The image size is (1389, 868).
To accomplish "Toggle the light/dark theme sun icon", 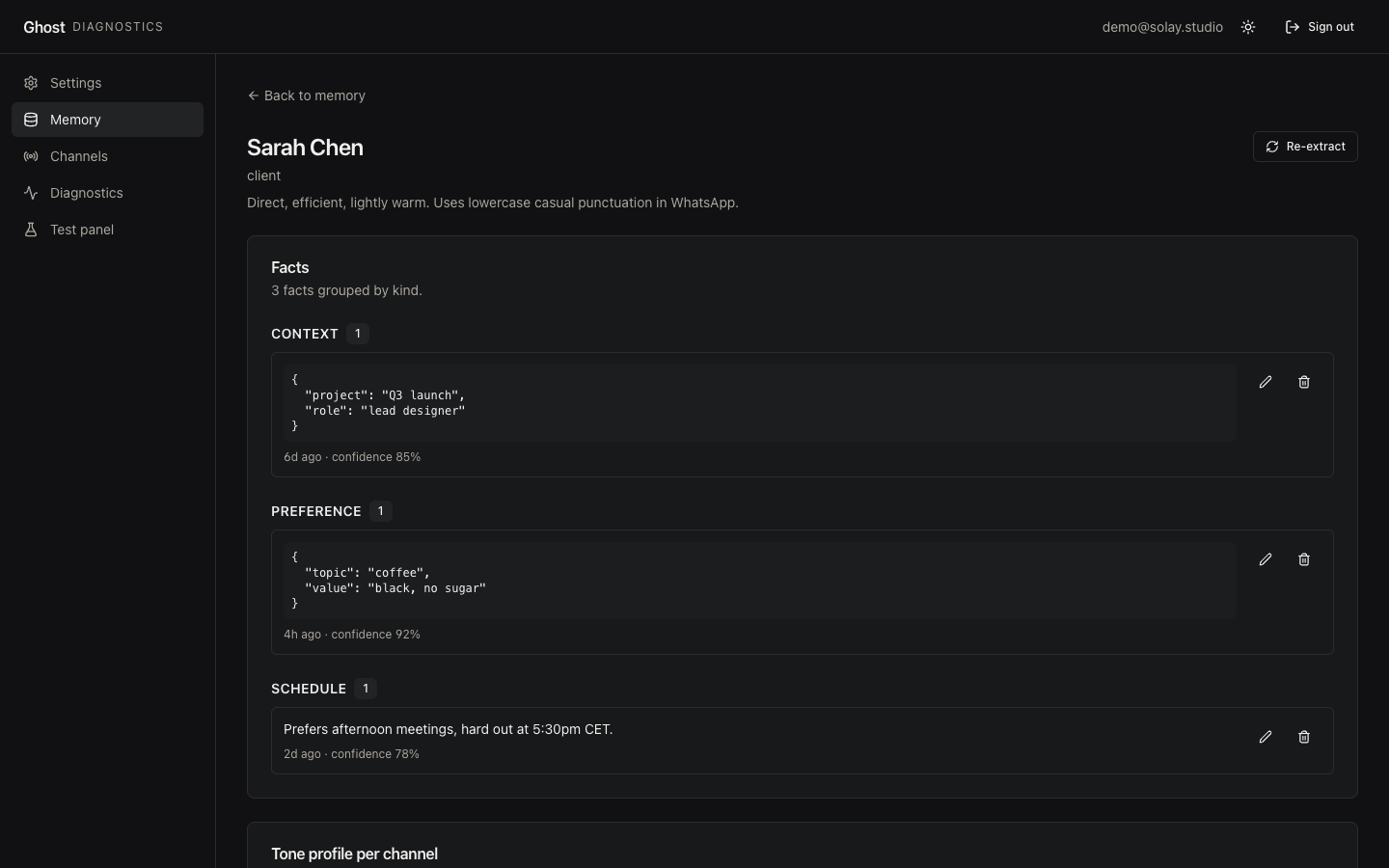I will click(x=1248, y=27).
